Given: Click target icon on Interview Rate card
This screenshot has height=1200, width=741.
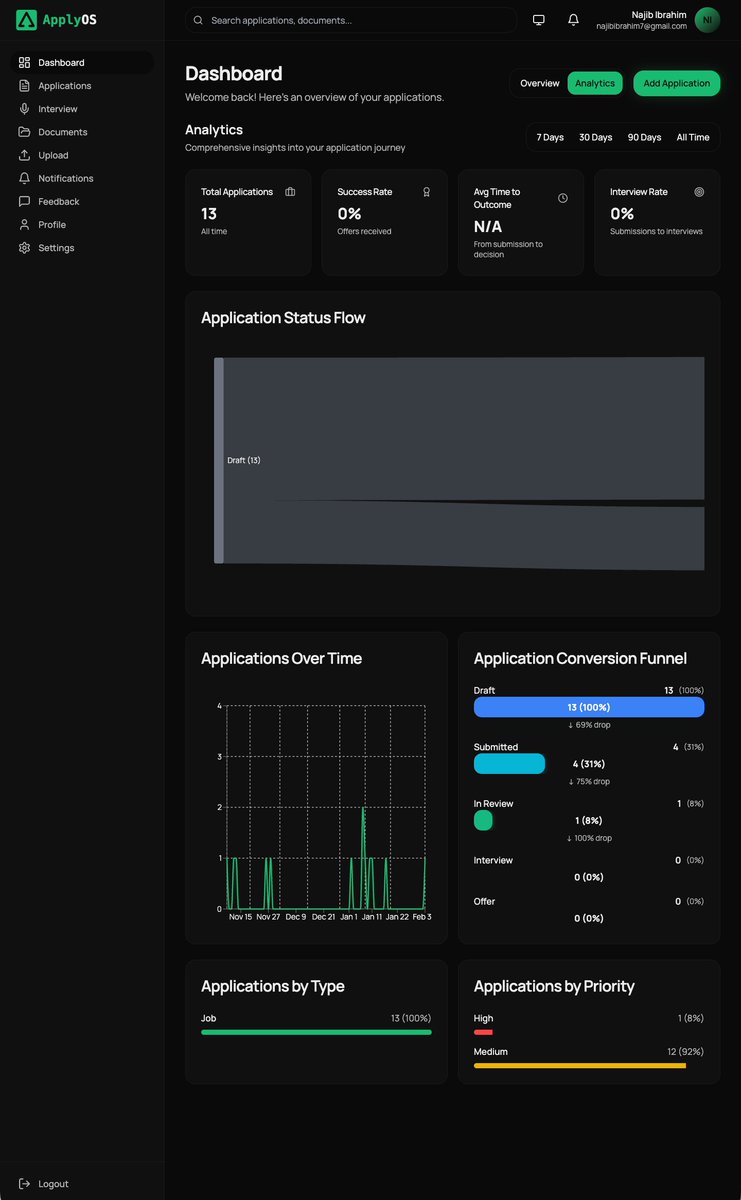Looking at the screenshot, I should coord(699,192).
